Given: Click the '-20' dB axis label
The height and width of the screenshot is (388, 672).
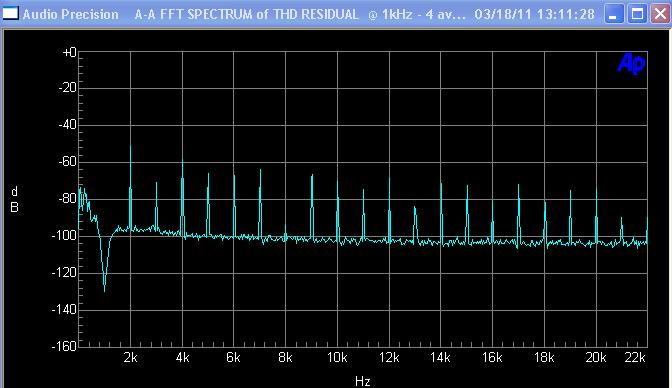Looking at the screenshot, I should click(x=67, y=88).
